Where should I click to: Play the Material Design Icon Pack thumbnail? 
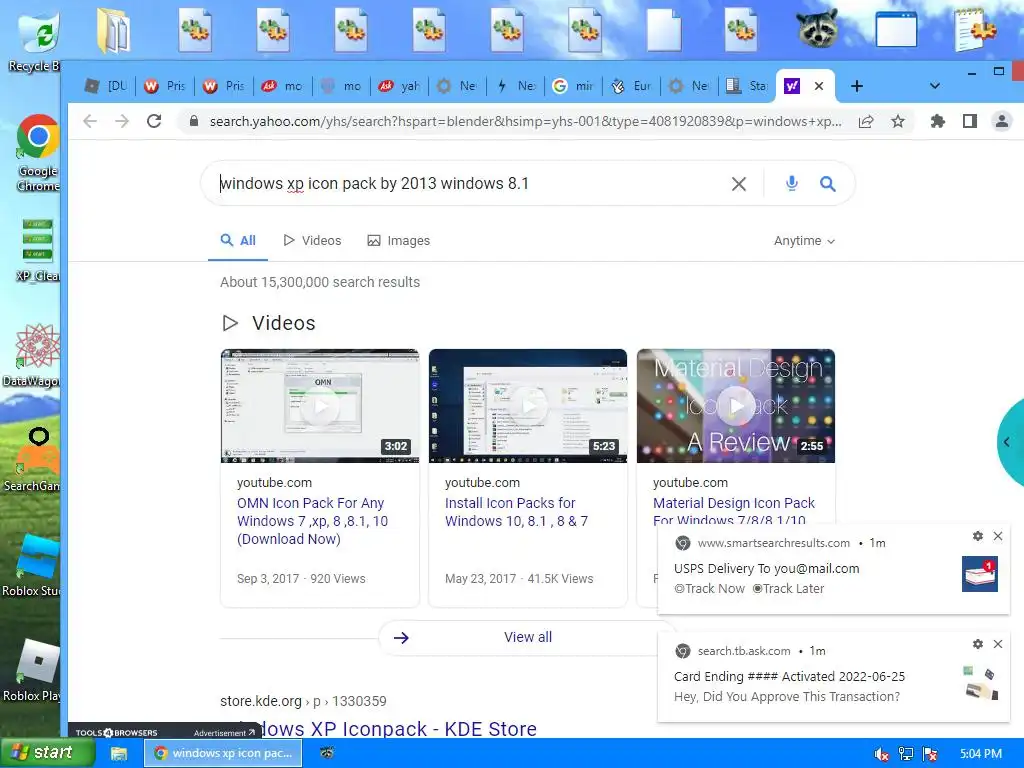736,406
